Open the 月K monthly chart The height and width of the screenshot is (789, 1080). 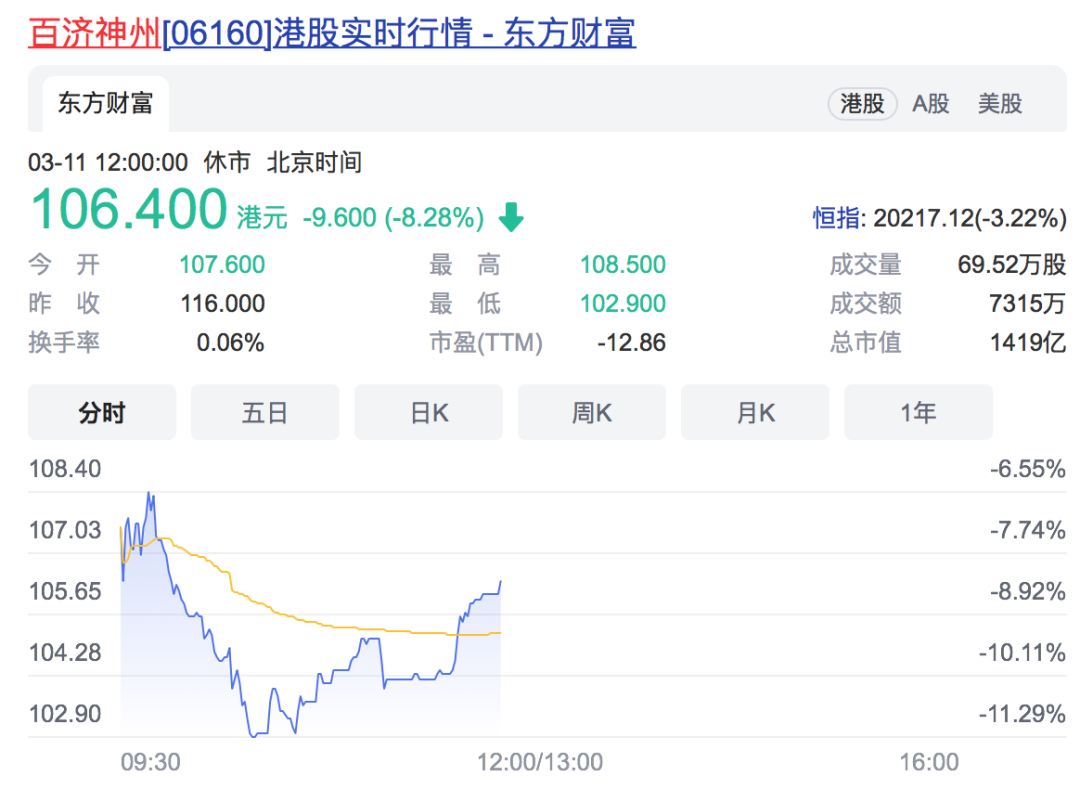click(x=754, y=412)
